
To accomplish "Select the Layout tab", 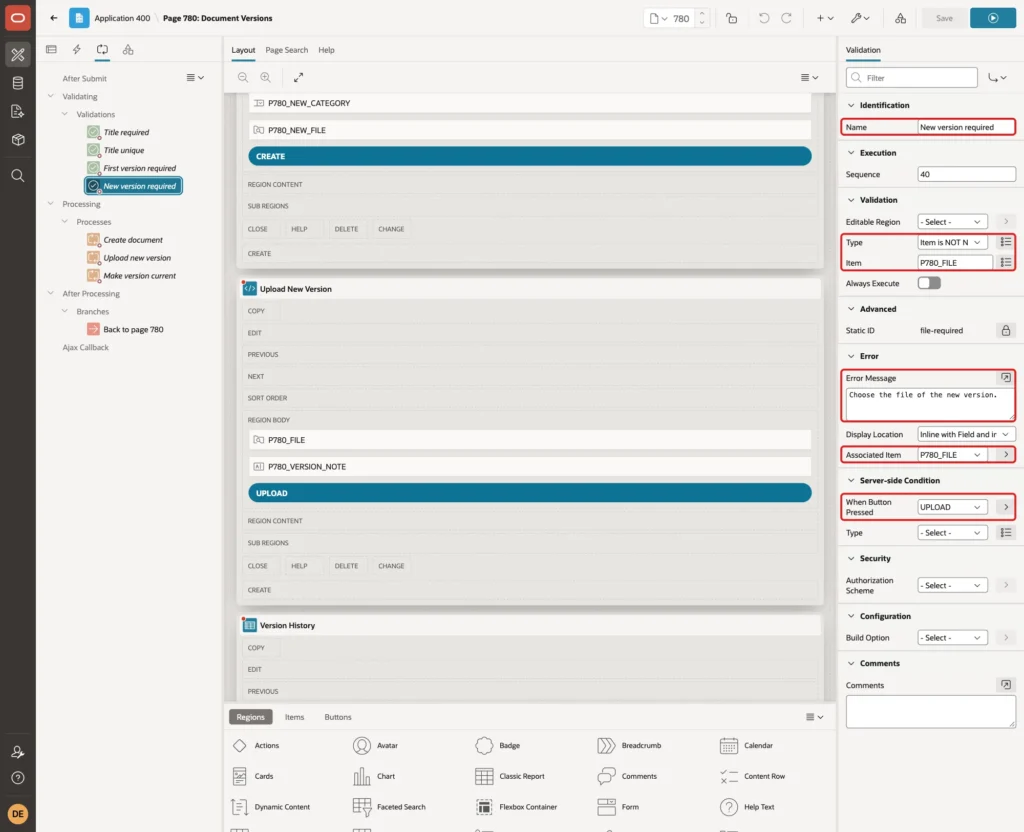I will 243,50.
